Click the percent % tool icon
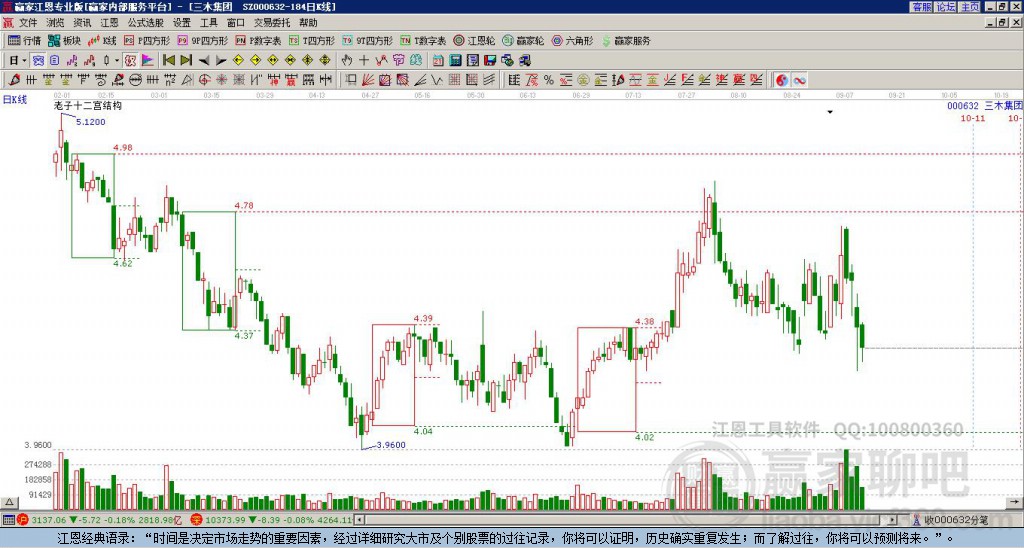 tap(549, 80)
